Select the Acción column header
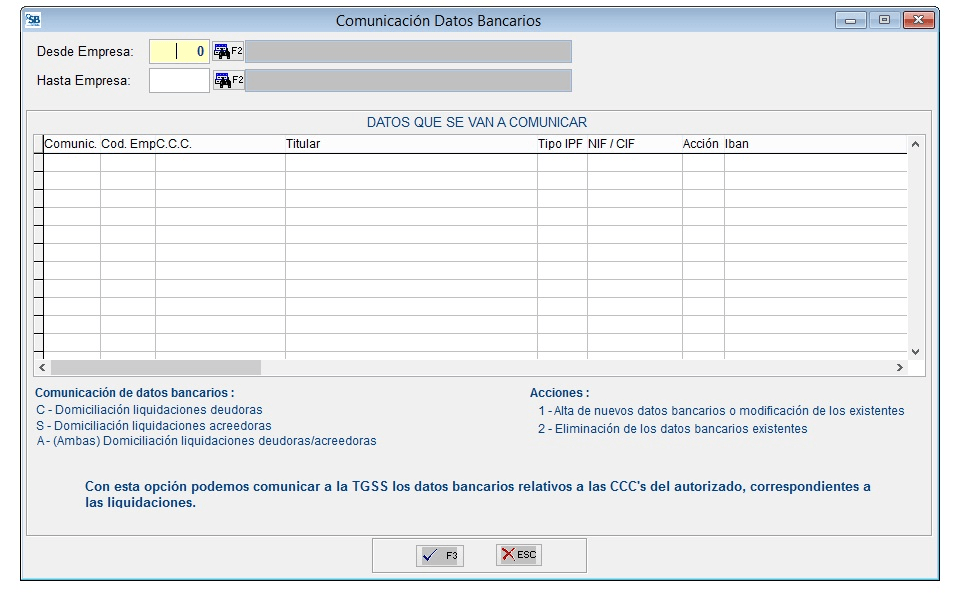The height and width of the screenshot is (598, 955). coord(700,143)
